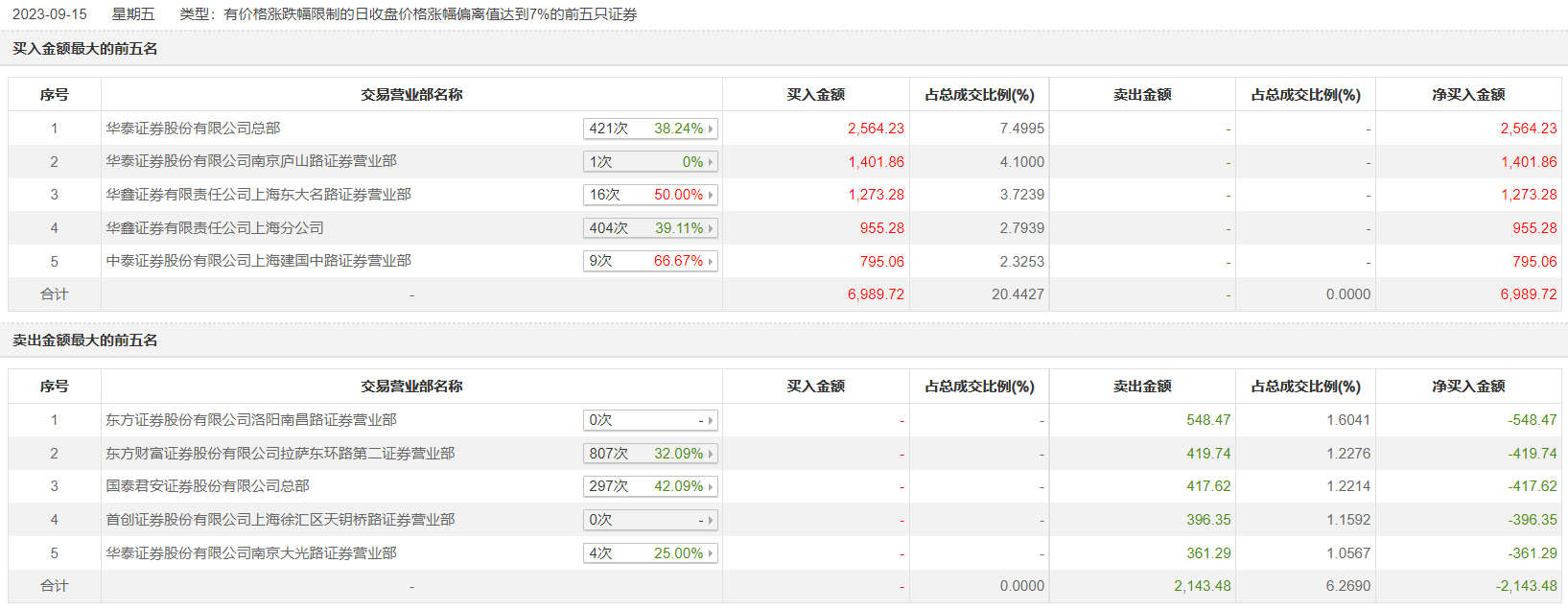Click 净买入金额 header in bottom sell table
This screenshot has height=610, width=1568.
(1468, 387)
